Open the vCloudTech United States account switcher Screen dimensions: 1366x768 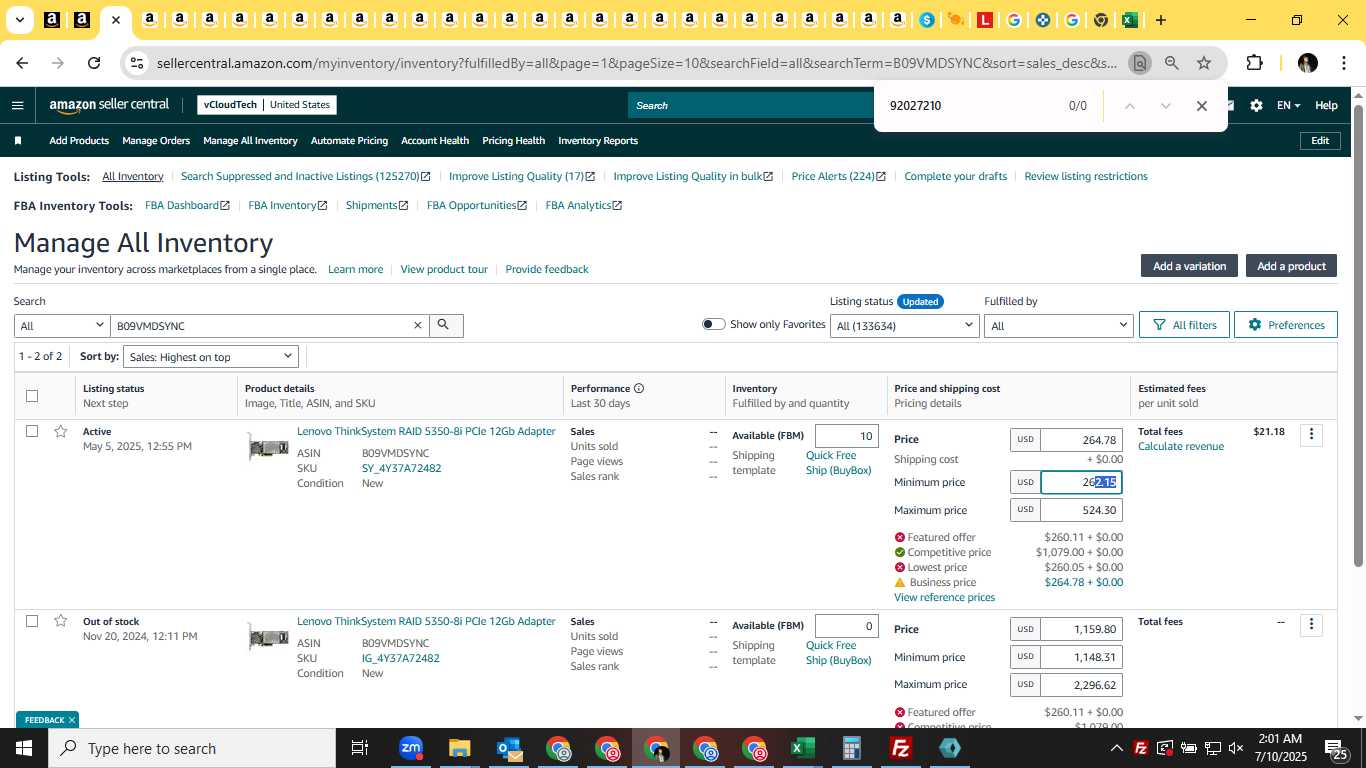pos(266,104)
